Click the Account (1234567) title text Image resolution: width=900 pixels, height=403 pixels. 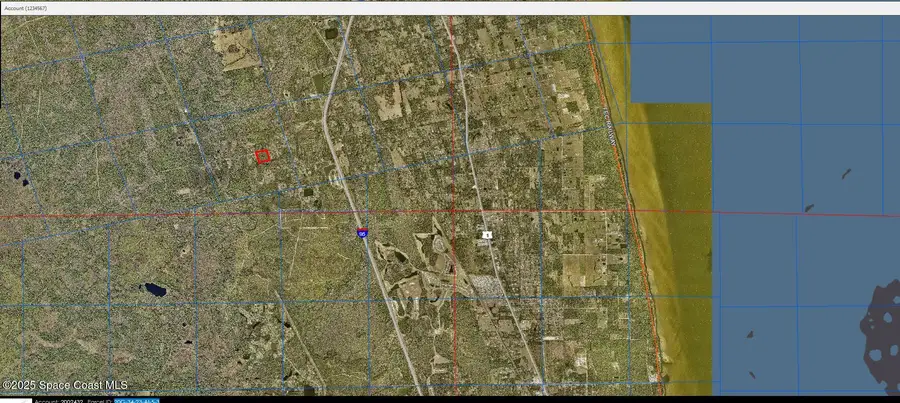[x=26, y=9]
